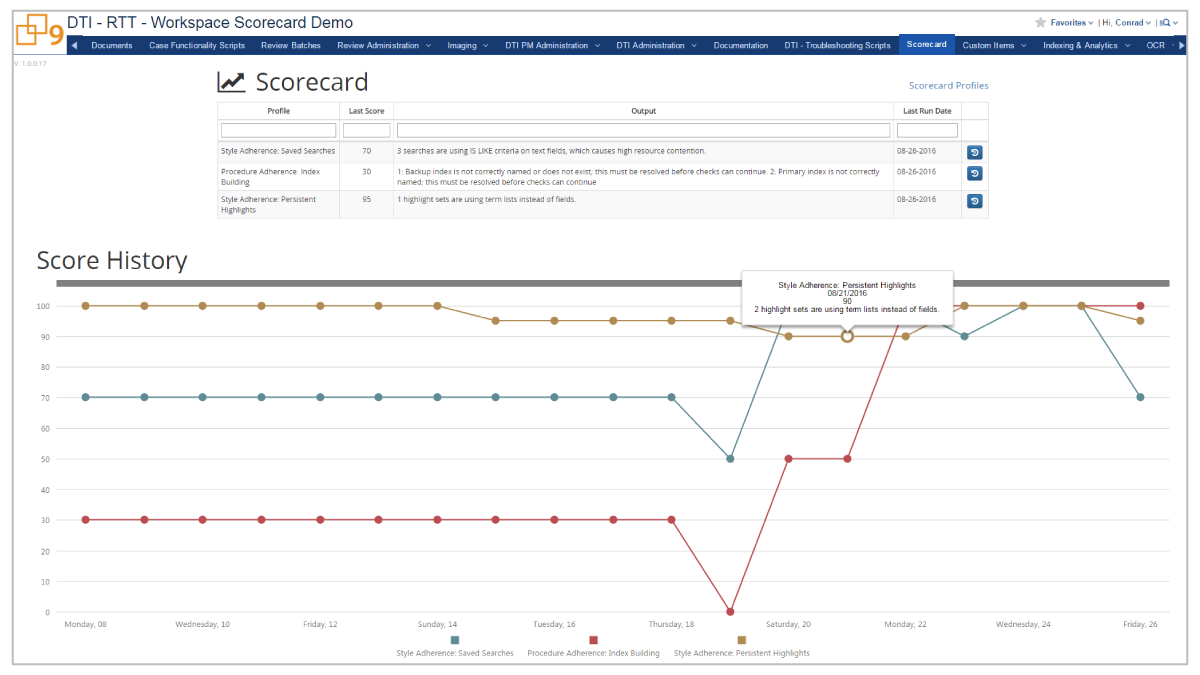Screen dimensions: 1200x675
Task: Click the line-chart icon beside Scorecard heading
Action: point(231,81)
